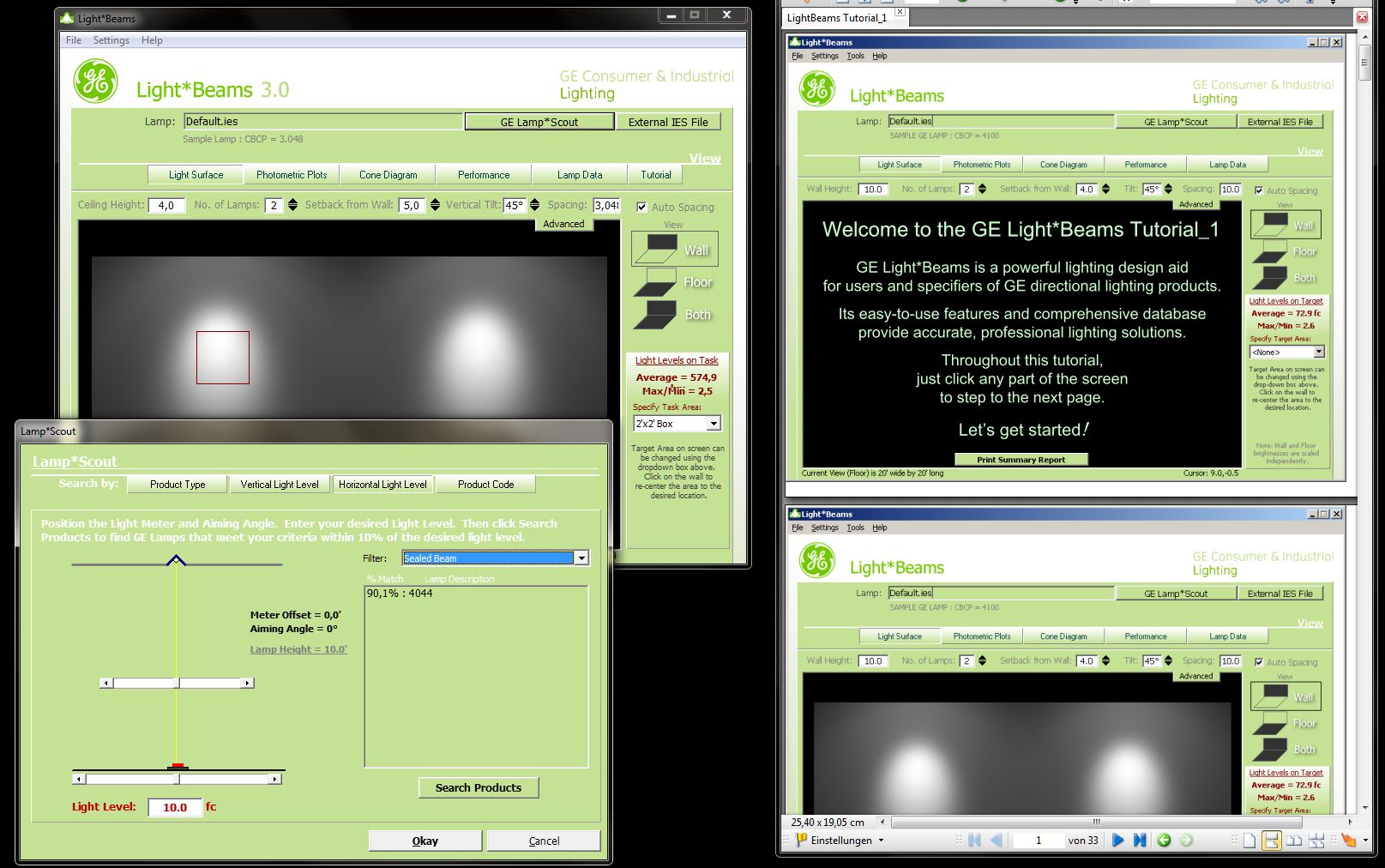Image resolution: width=1385 pixels, height=868 pixels.
Task: Click the red close icon of tutorial viewer
Action: click(1362, 16)
